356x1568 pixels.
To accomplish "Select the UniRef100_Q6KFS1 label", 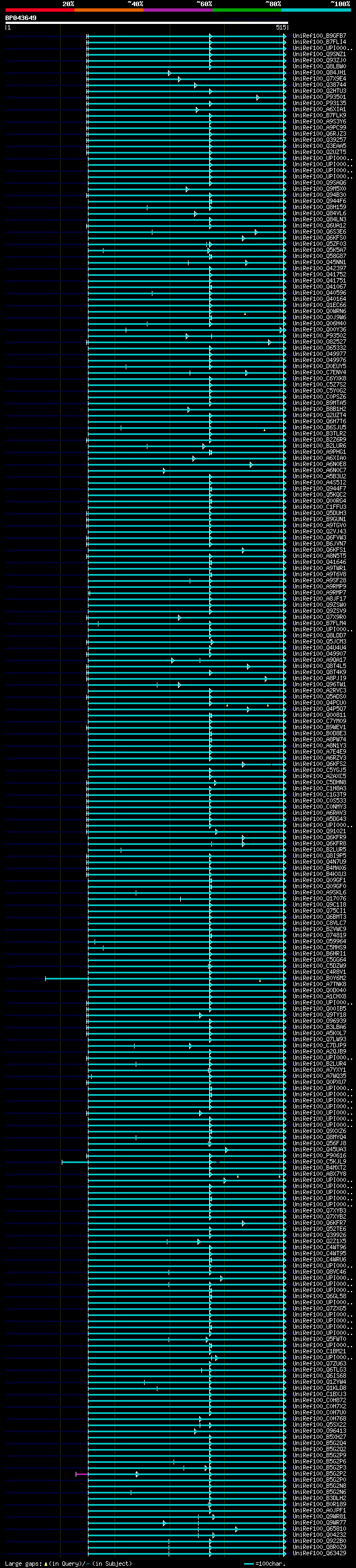I will [319, 550].
